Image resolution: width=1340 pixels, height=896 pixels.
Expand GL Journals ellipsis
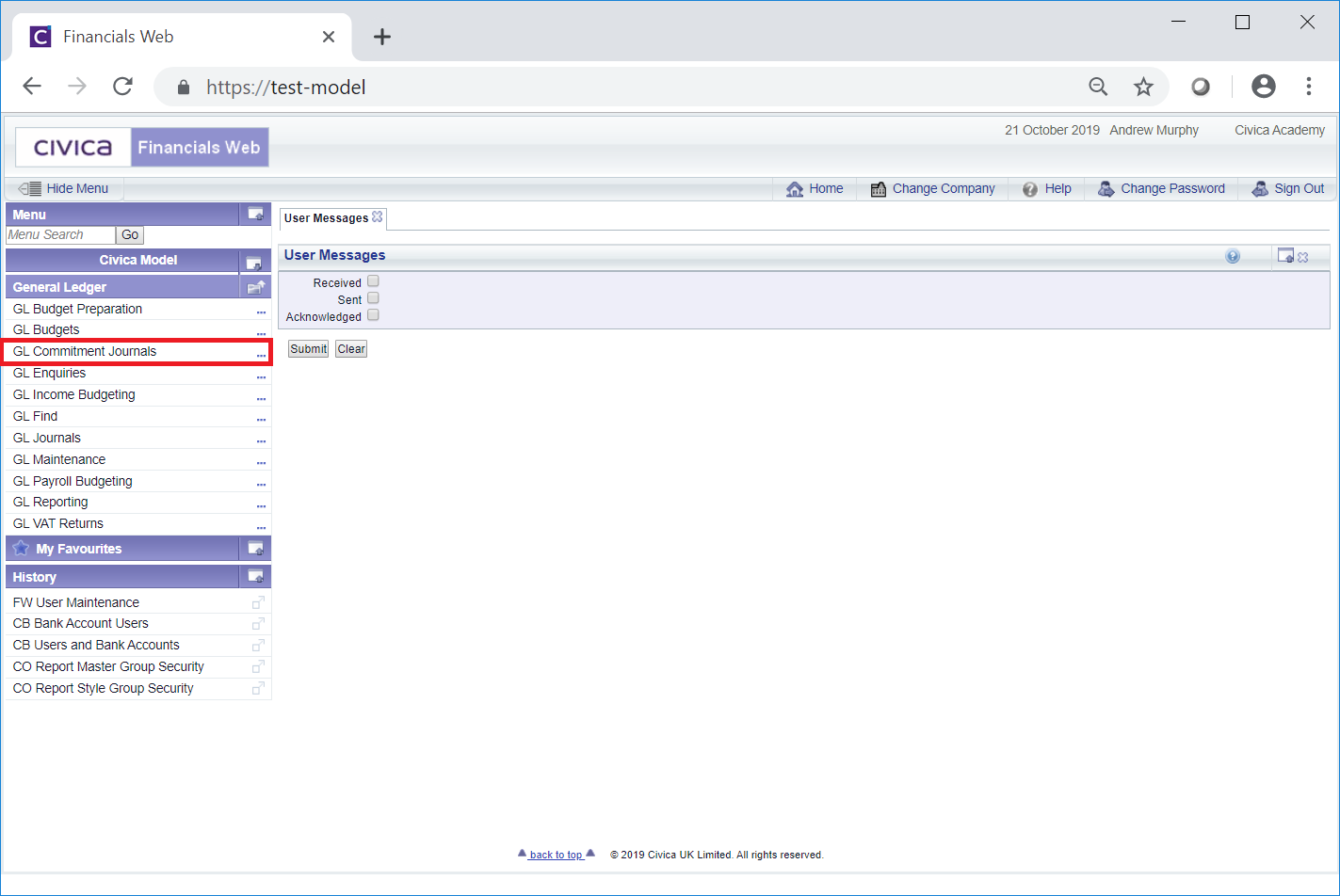[x=261, y=441]
